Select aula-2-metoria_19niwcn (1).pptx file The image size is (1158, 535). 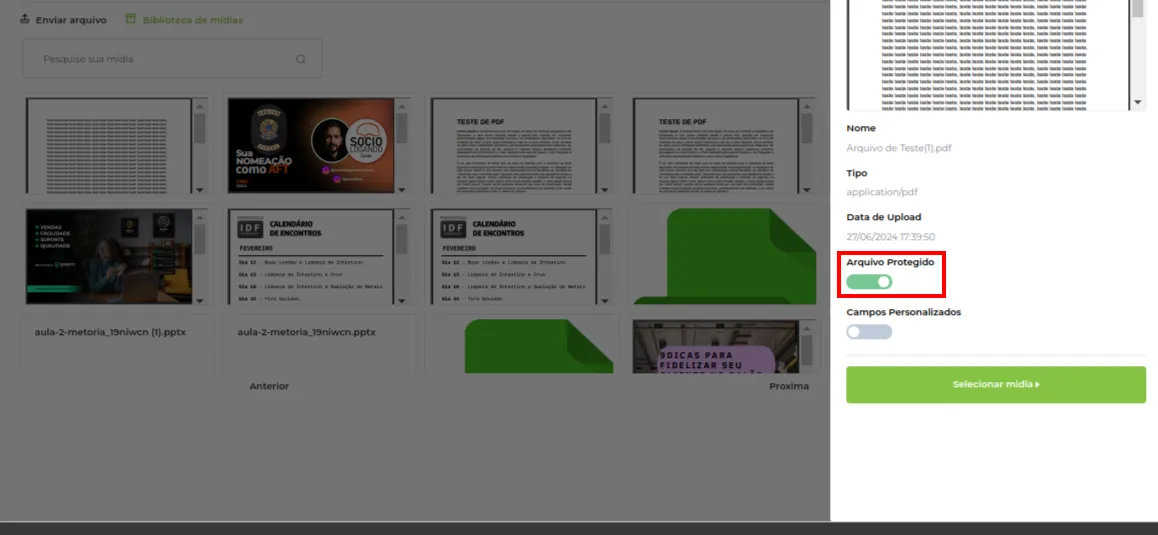click(x=110, y=333)
